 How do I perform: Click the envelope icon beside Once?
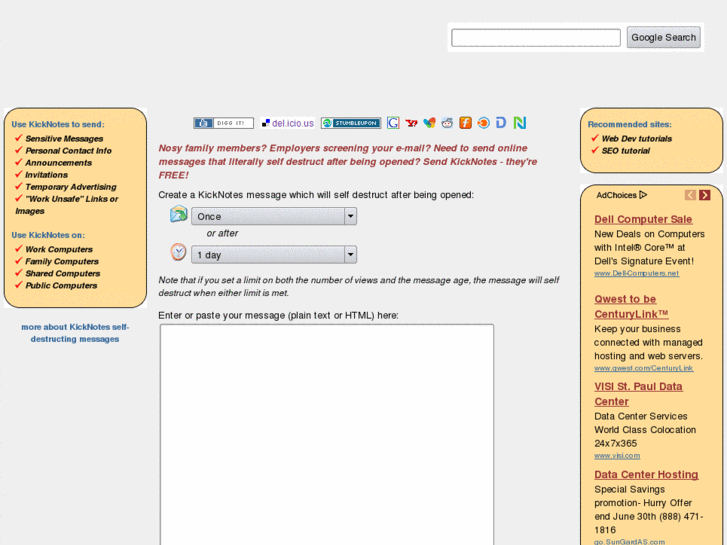click(x=179, y=214)
